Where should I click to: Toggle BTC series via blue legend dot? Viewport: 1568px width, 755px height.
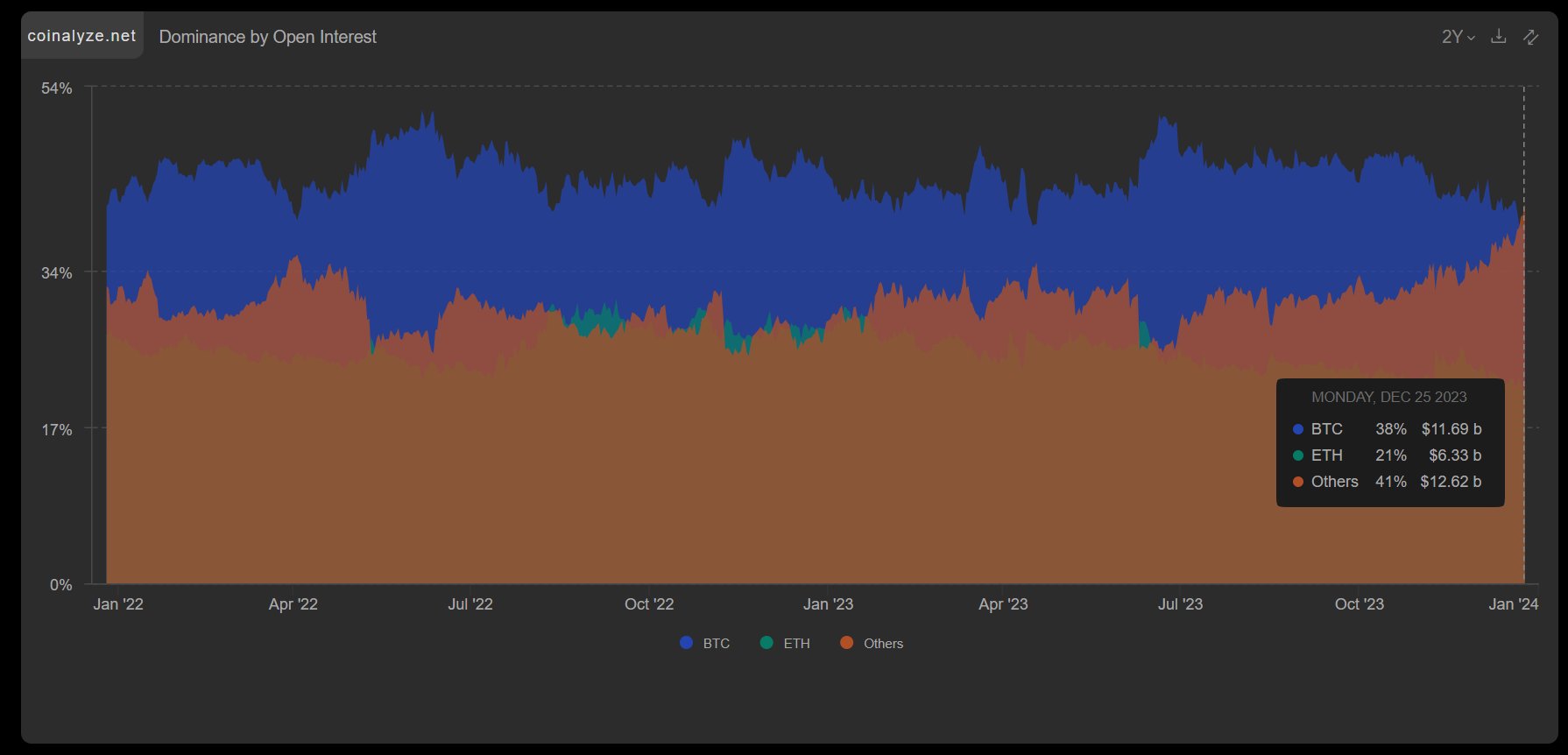[687, 643]
